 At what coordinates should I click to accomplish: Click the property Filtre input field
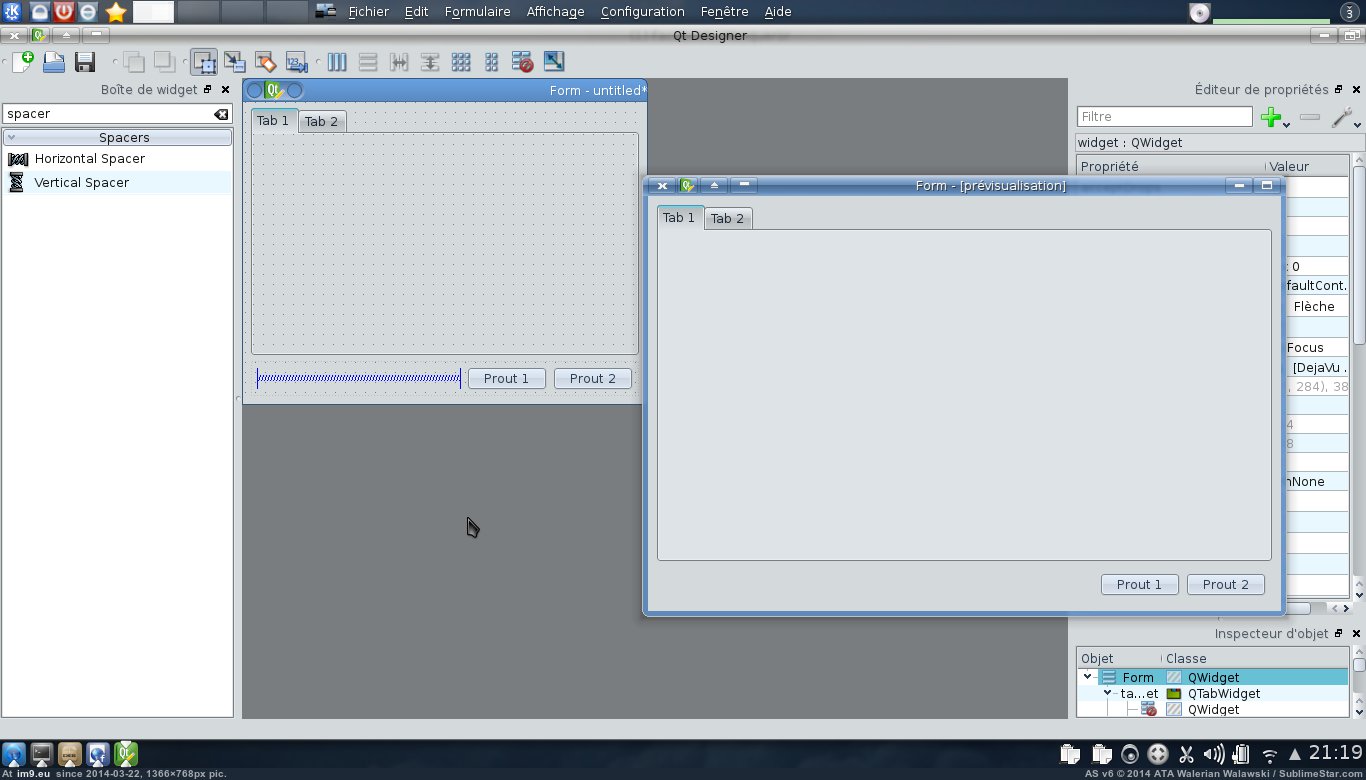[x=1164, y=117]
